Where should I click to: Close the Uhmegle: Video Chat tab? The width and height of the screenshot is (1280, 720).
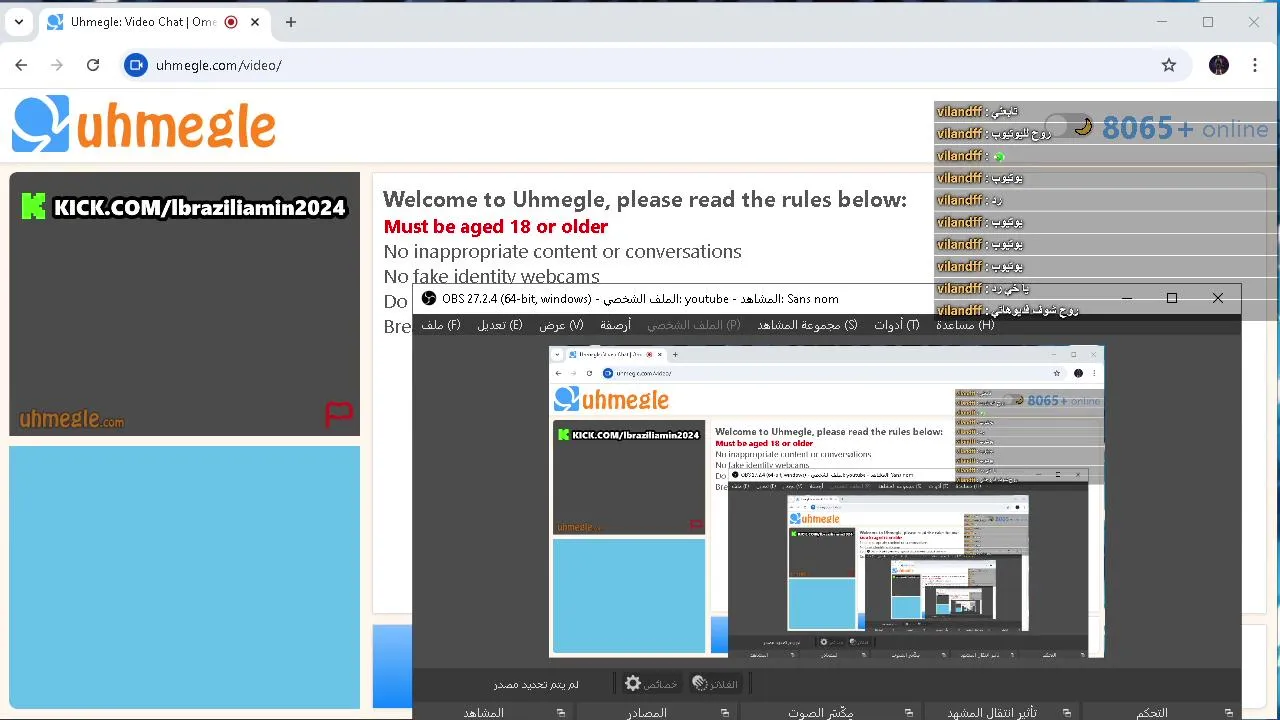click(x=255, y=22)
